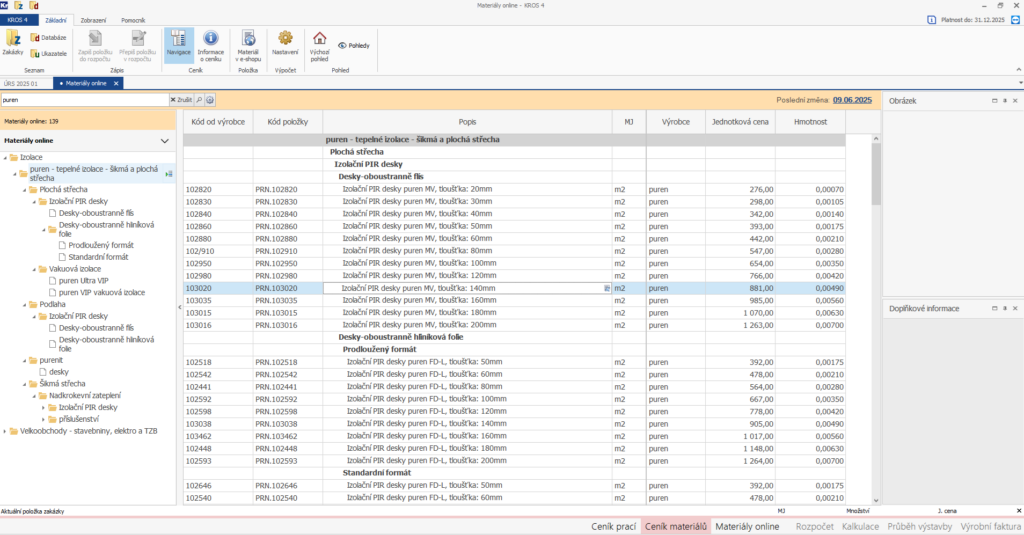Sort by the Výrobce column header
Image resolution: width=1024 pixels, height=535 pixels.
[x=676, y=122]
